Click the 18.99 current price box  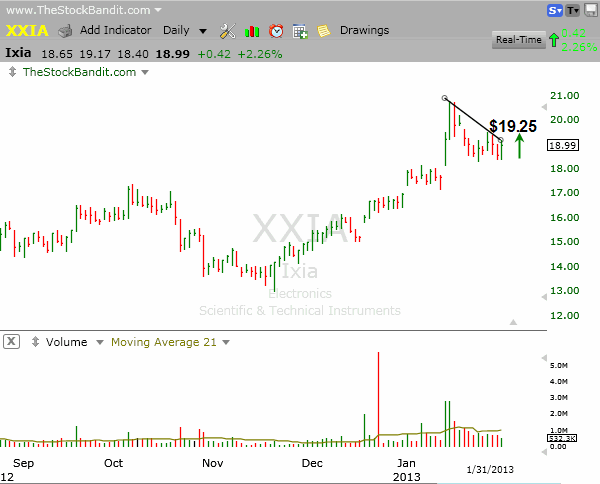pyautogui.click(x=562, y=145)
